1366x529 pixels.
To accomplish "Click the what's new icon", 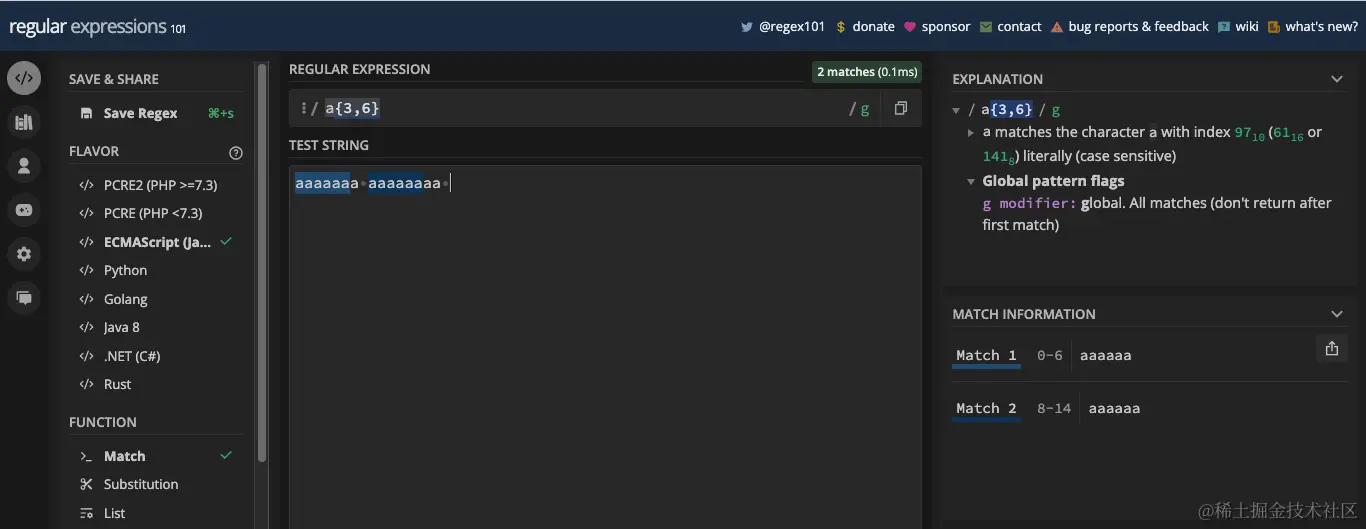I will (1274, 27).
